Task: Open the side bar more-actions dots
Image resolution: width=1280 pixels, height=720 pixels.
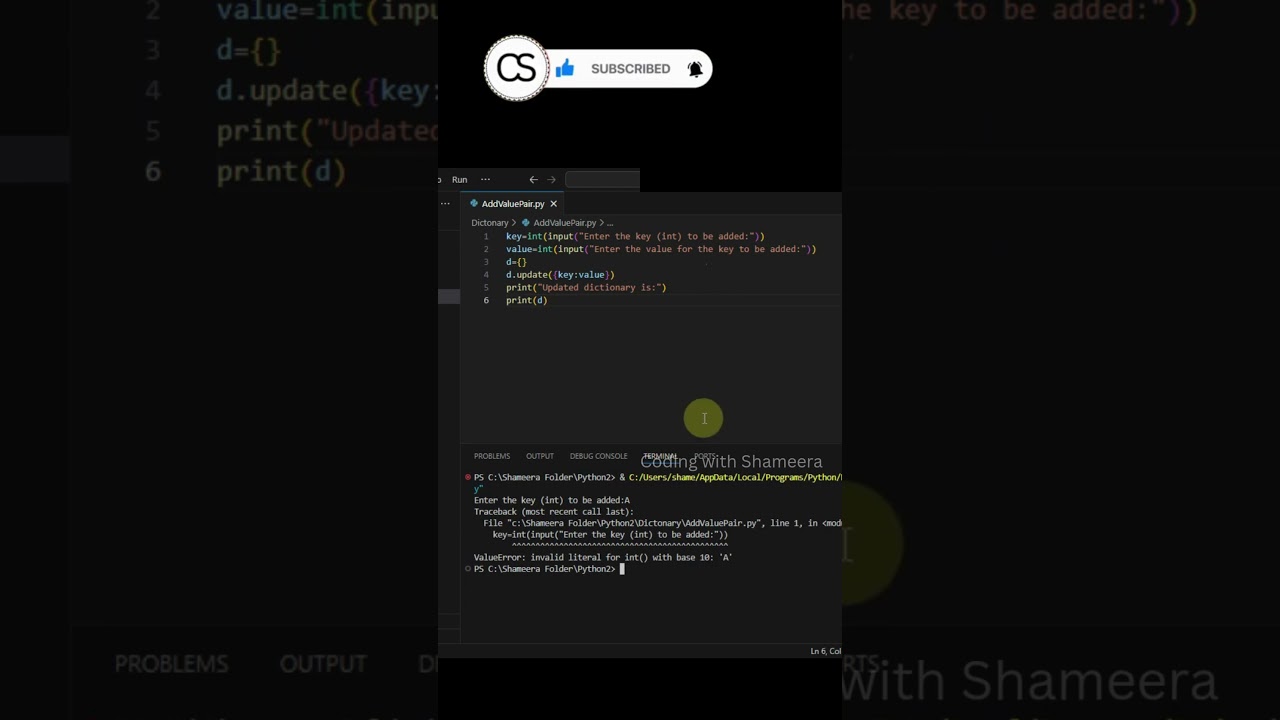Action: tap(445, 203)
